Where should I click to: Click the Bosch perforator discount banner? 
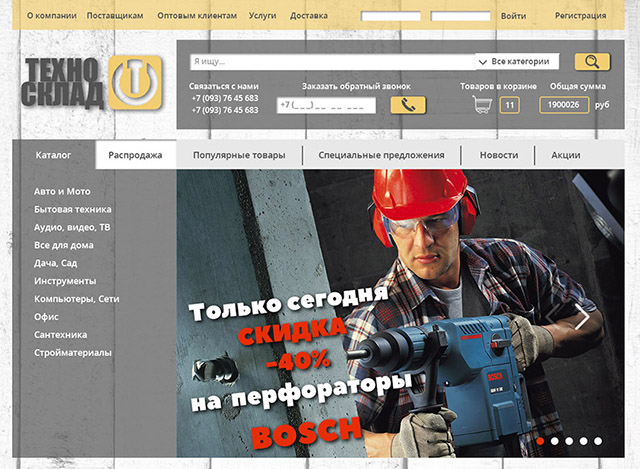[x=400, y=313]
